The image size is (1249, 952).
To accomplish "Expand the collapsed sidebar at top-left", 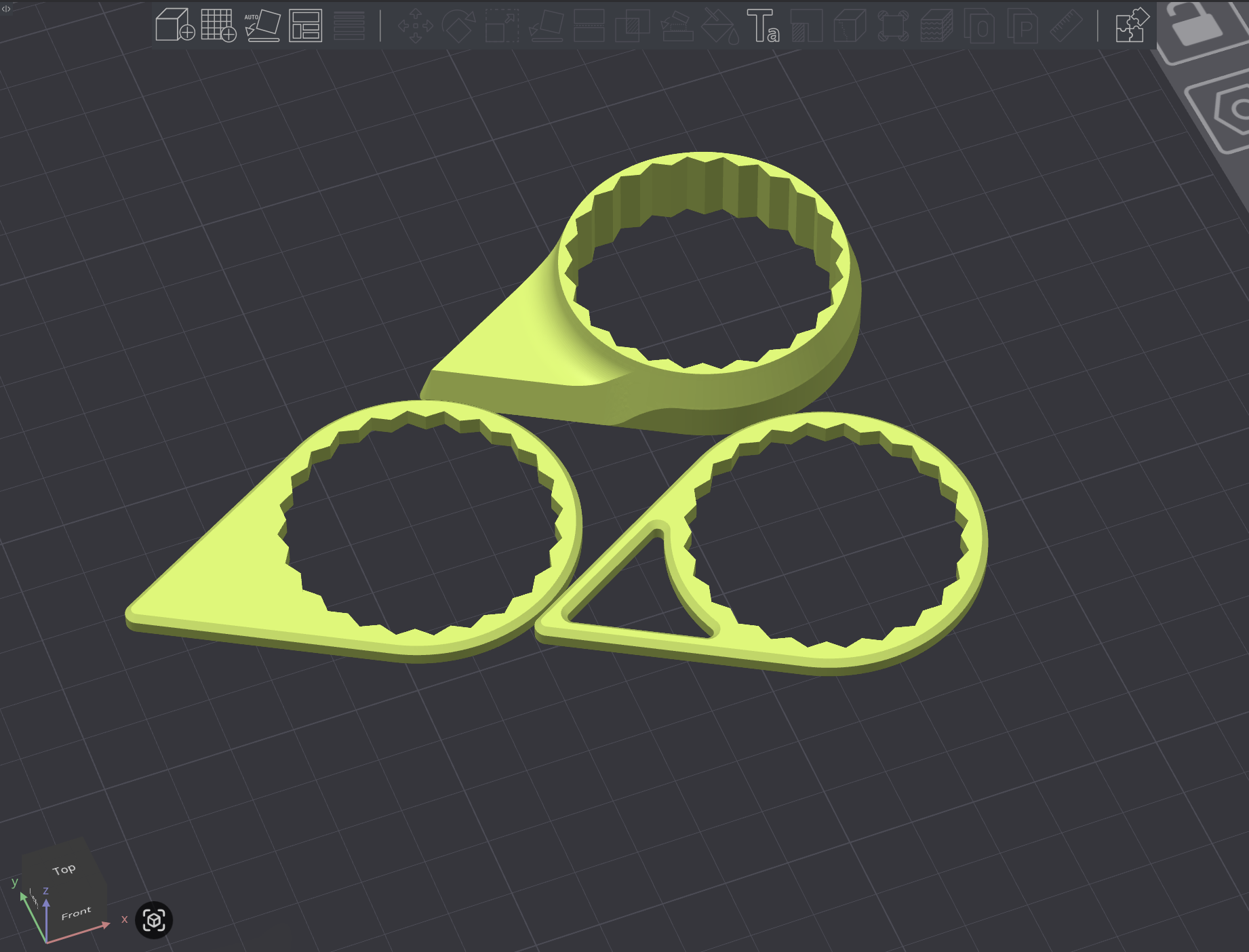I will coord(6,8).
